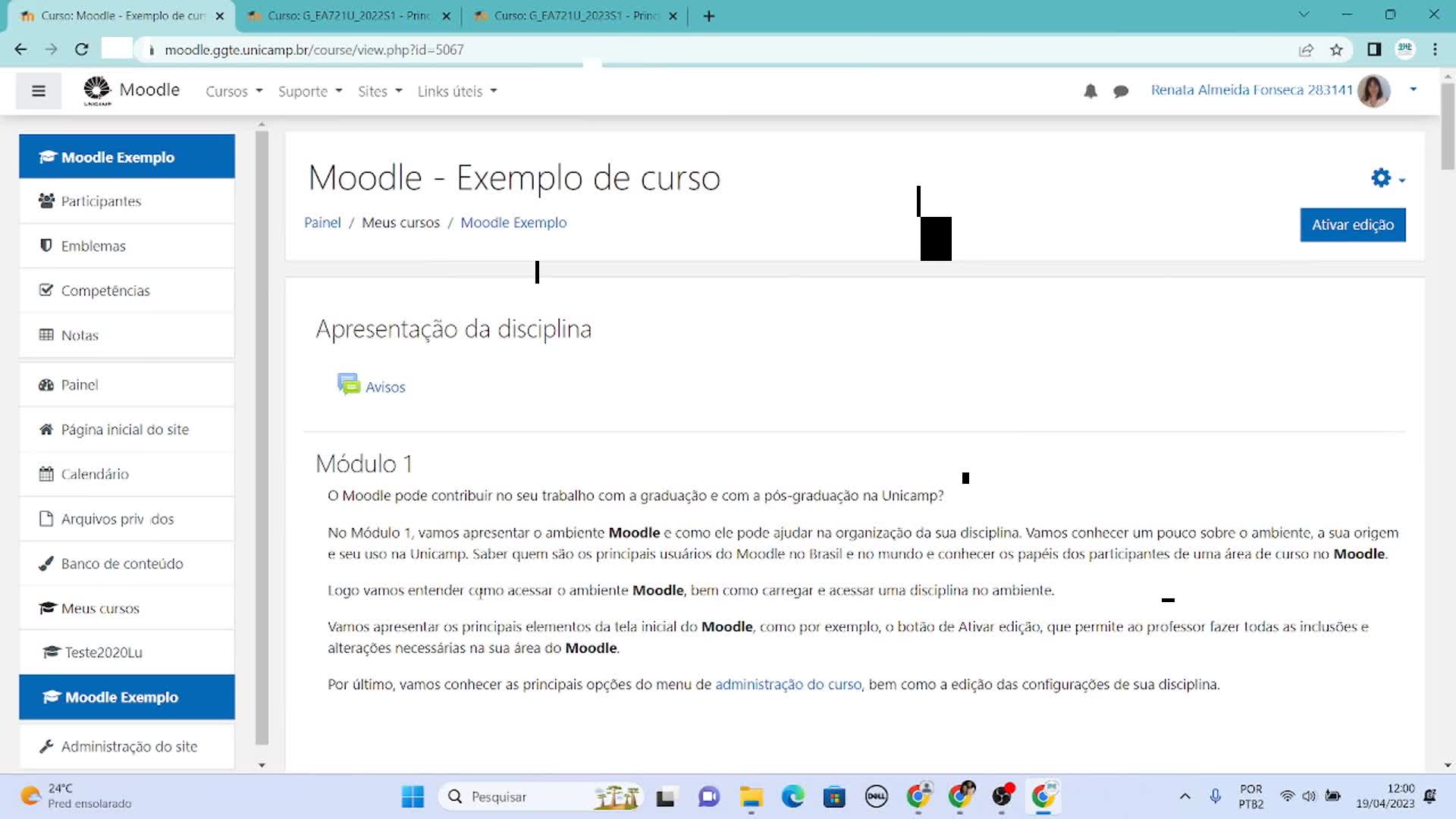Open Administração do site in the sidebar
Screen dimensions: 1456x819
click(x=127, y=746)
